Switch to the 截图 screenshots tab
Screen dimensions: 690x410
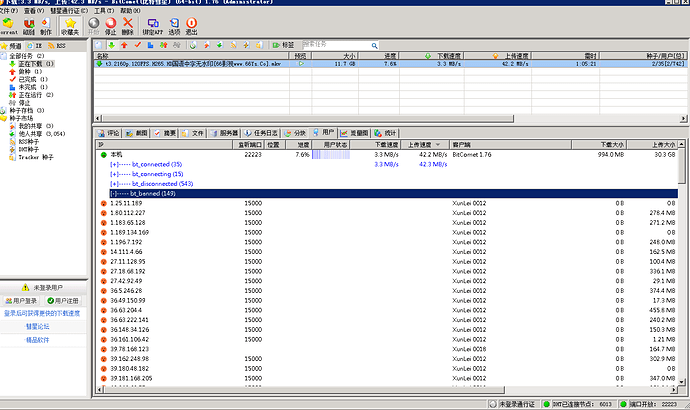click(136, 133)
